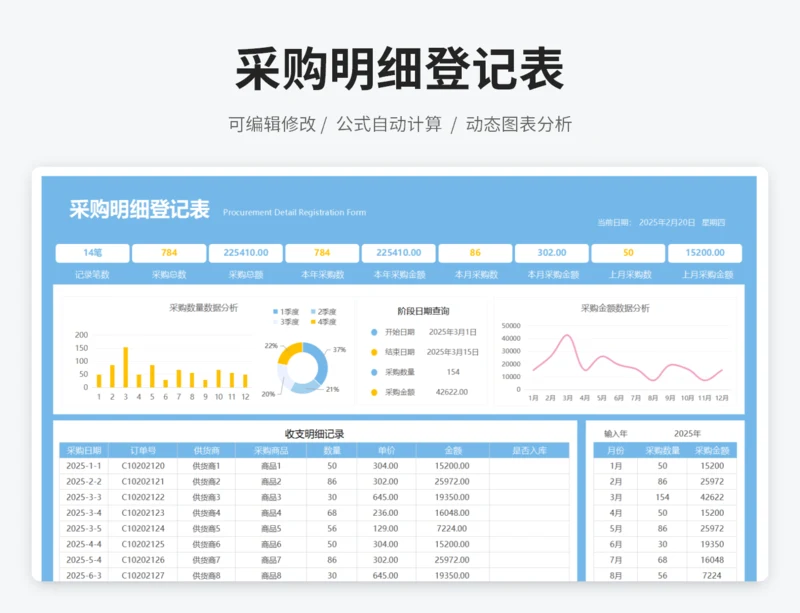Click the product cell 商品6
Screen dimensions: 800x613
pos(271,544)
